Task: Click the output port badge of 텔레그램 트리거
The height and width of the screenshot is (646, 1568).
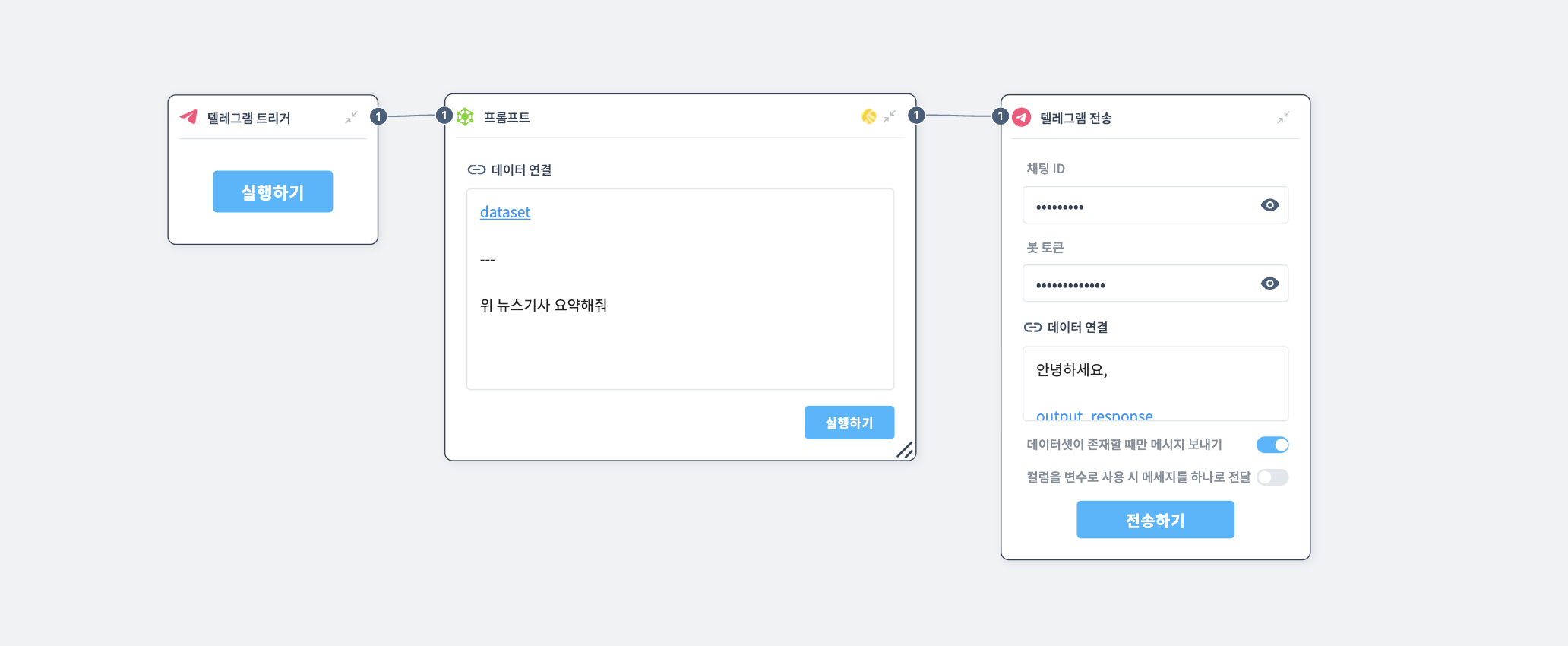Action: (x=378, y=116)
